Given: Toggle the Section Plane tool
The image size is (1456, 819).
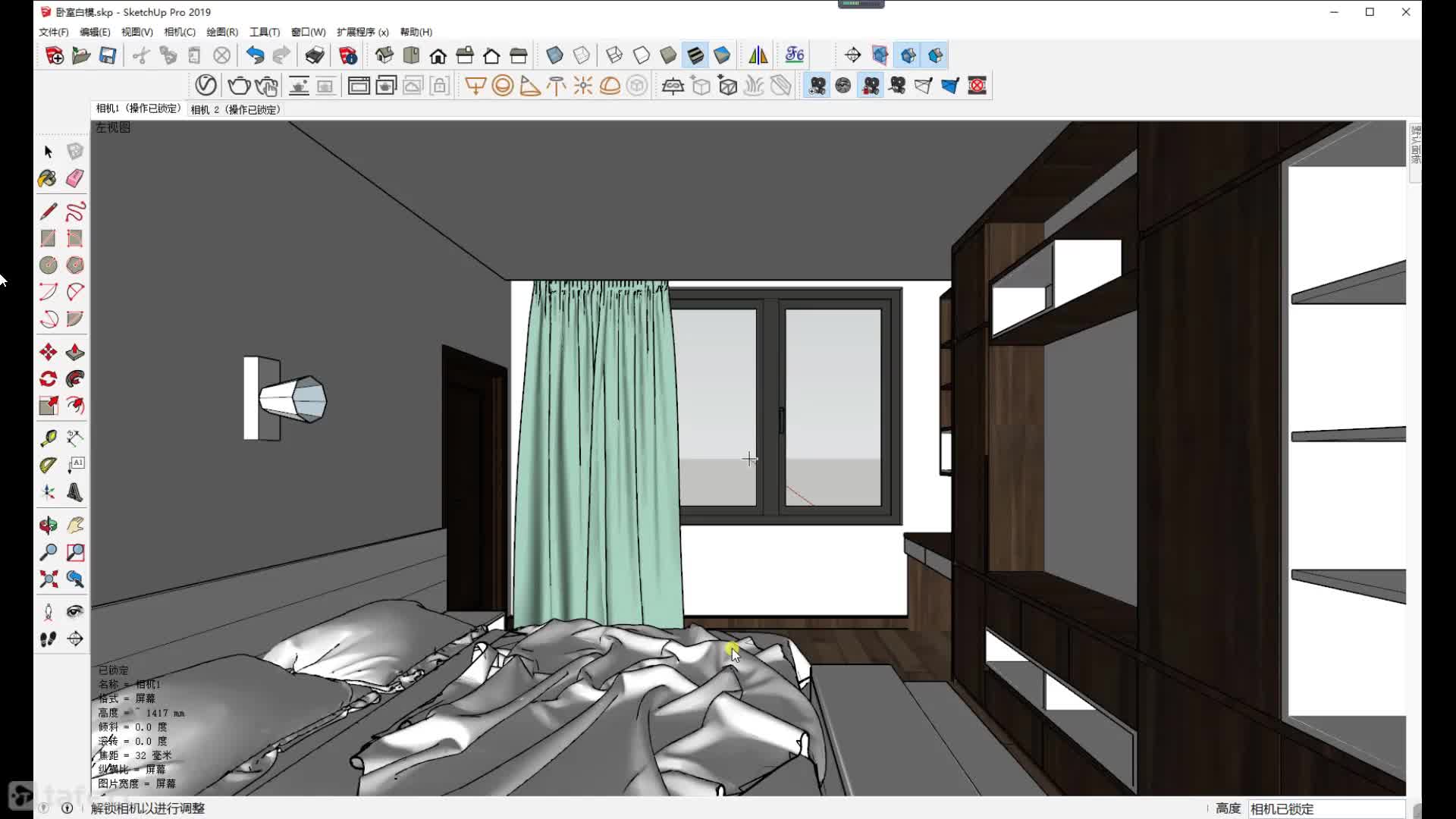Looking at the screenshot, I should (x=852, y=55).
